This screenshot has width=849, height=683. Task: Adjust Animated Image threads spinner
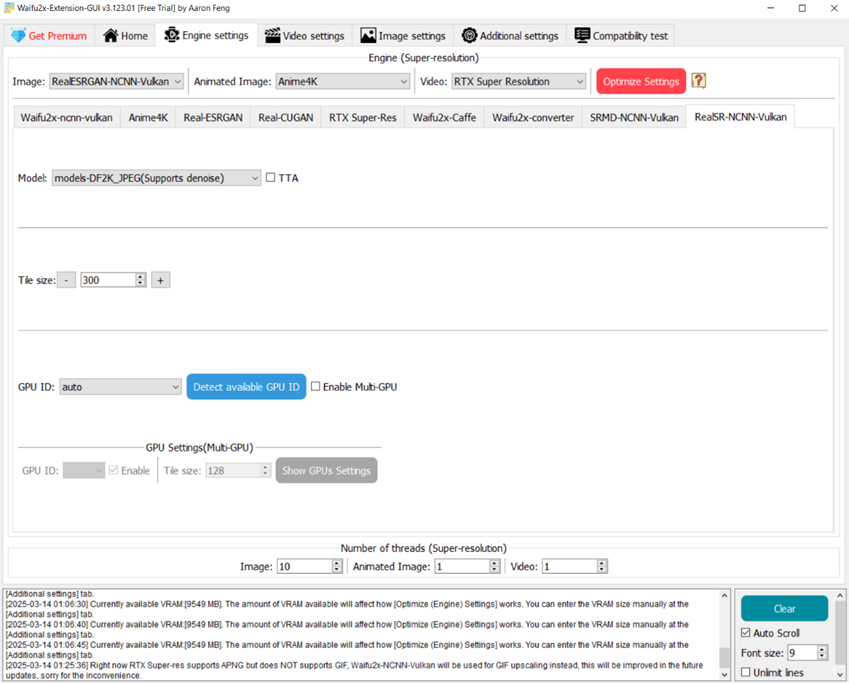494,567
